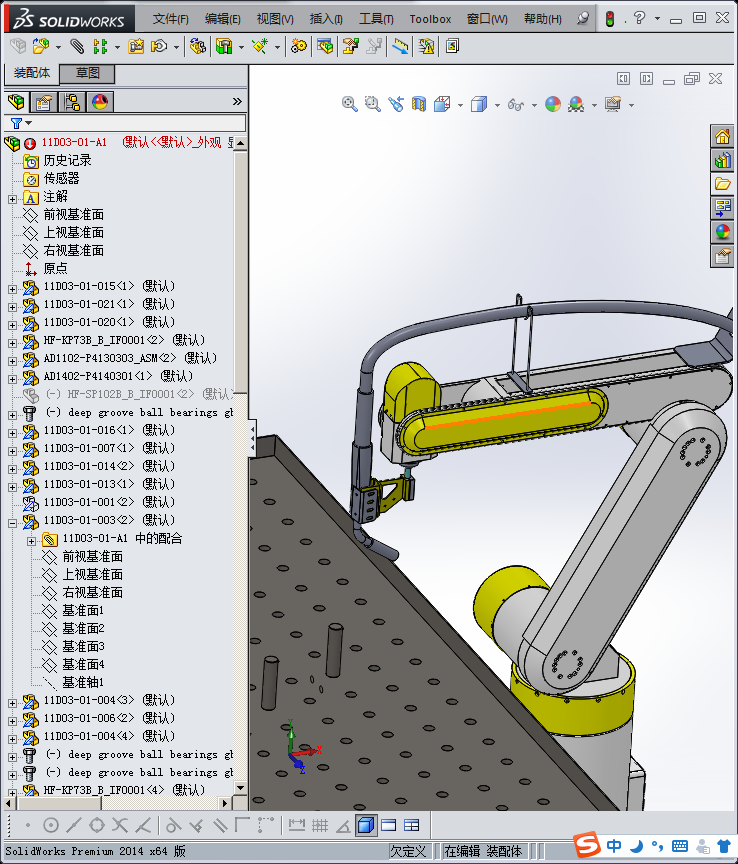The image size is (738, 864).
Task: Click the Section View icon
Action: coord(419,104)
